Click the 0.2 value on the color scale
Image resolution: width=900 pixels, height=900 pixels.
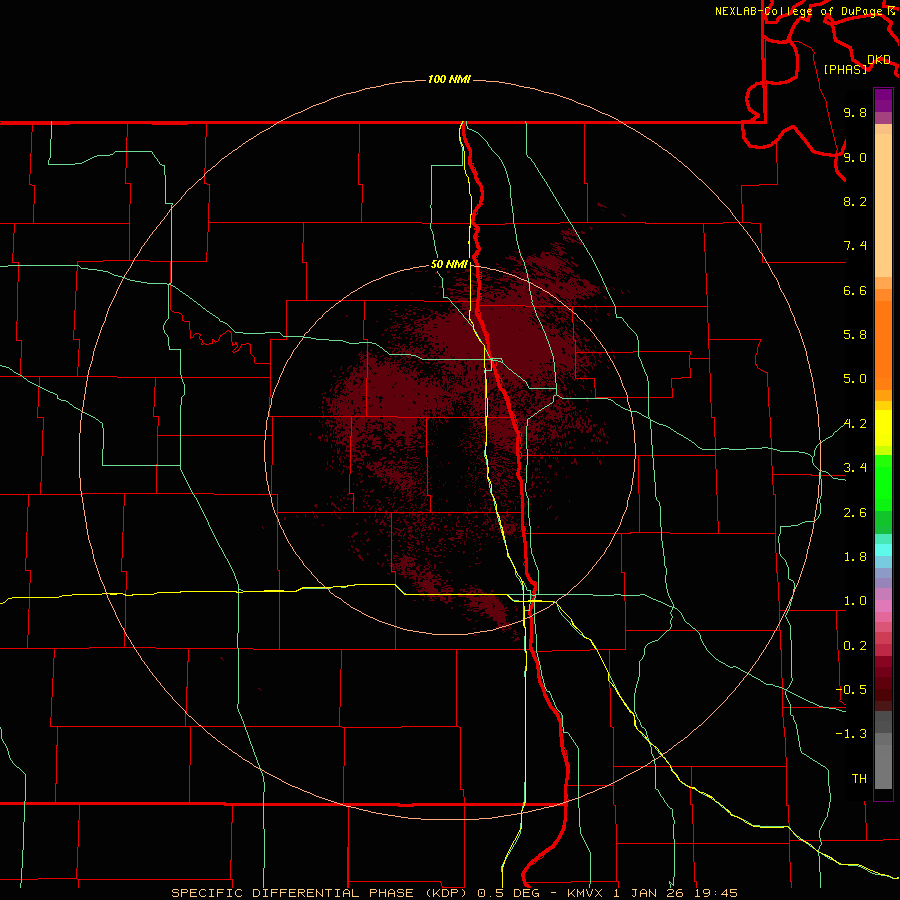pos(855,646)
